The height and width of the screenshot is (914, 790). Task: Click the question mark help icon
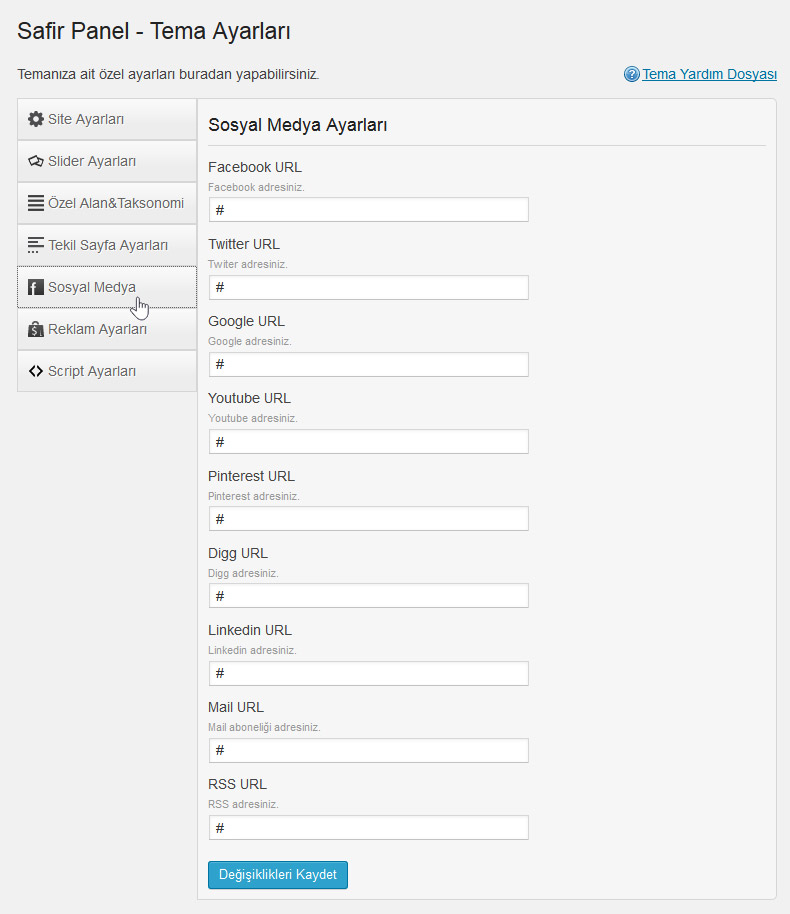point(631,74)
